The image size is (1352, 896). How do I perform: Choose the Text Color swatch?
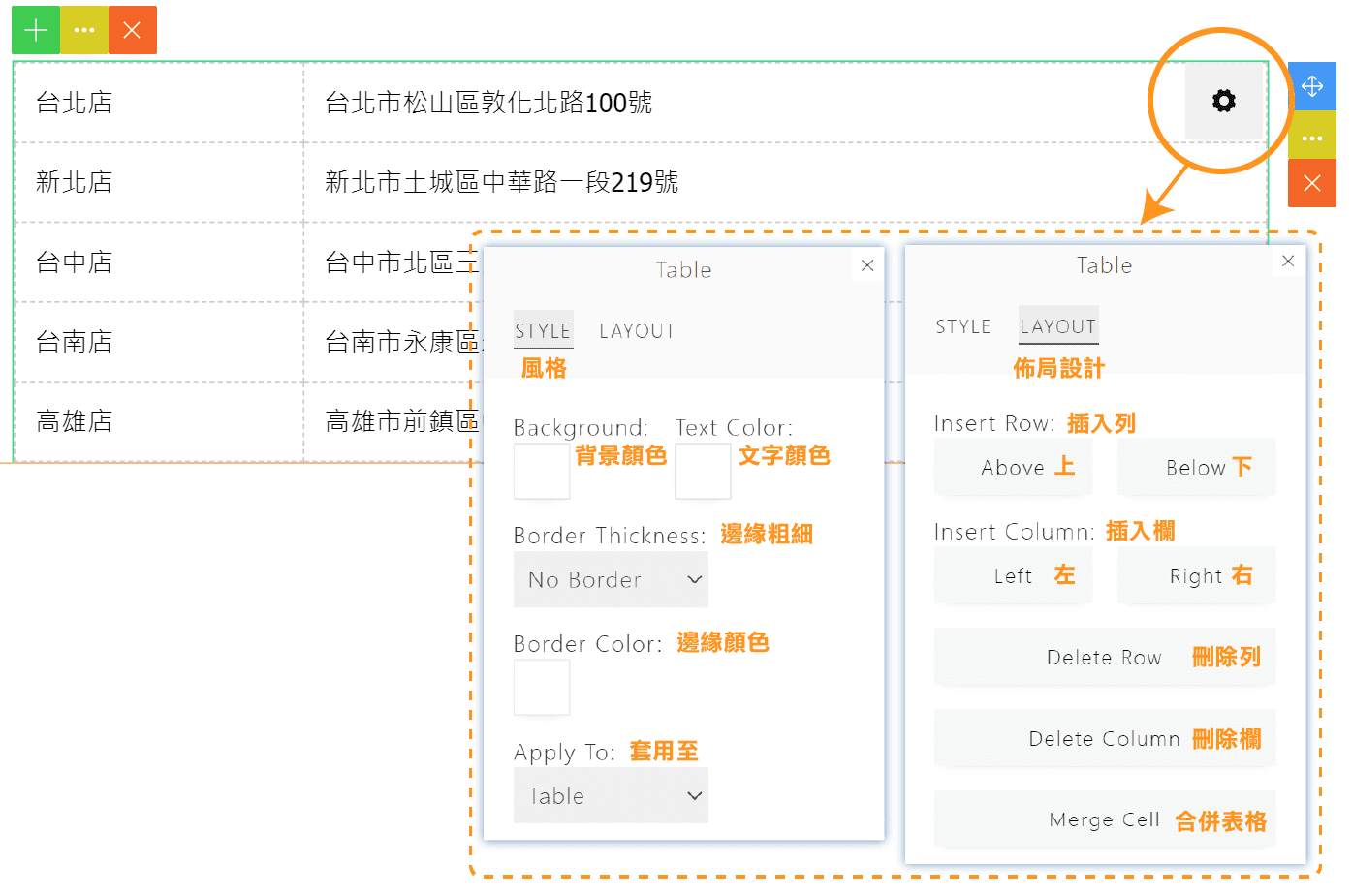pyautogui.click(x=703, y=472)
